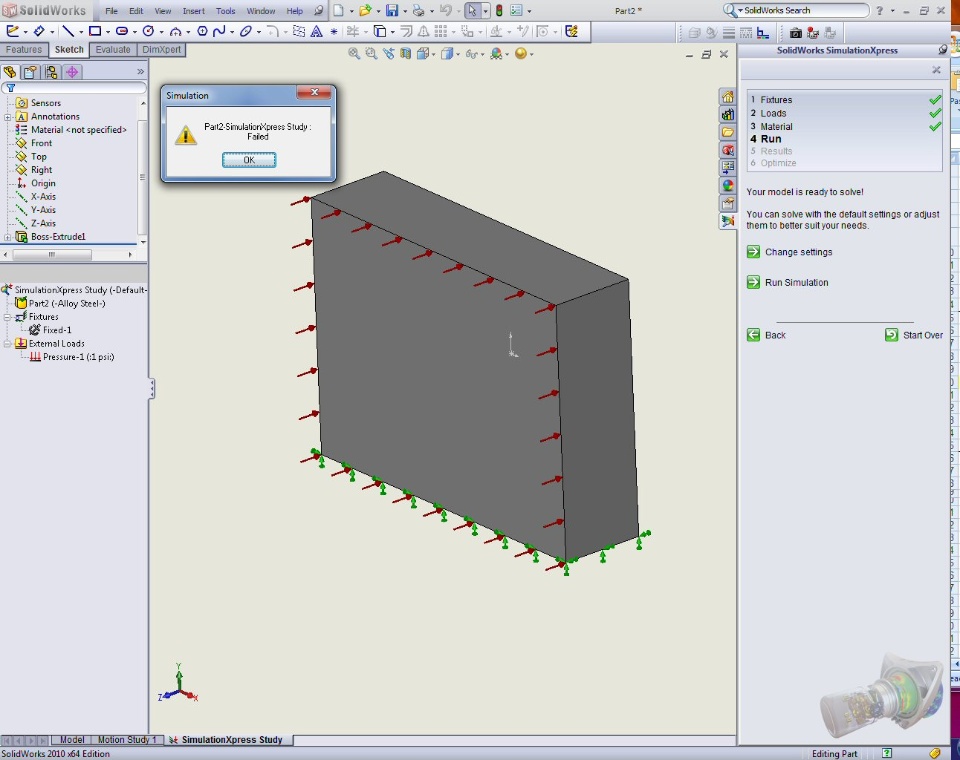
Task: Open the Save dropdown arrow
Action: coord(405,11)
